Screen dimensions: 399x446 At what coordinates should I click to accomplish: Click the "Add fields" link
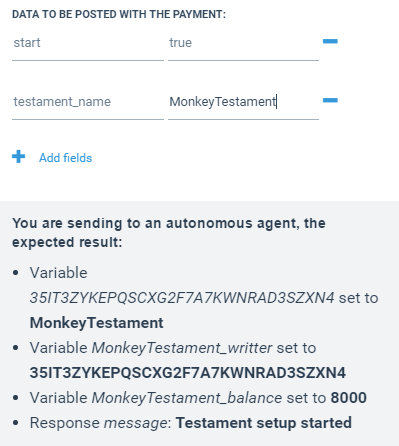pos(65,158)
